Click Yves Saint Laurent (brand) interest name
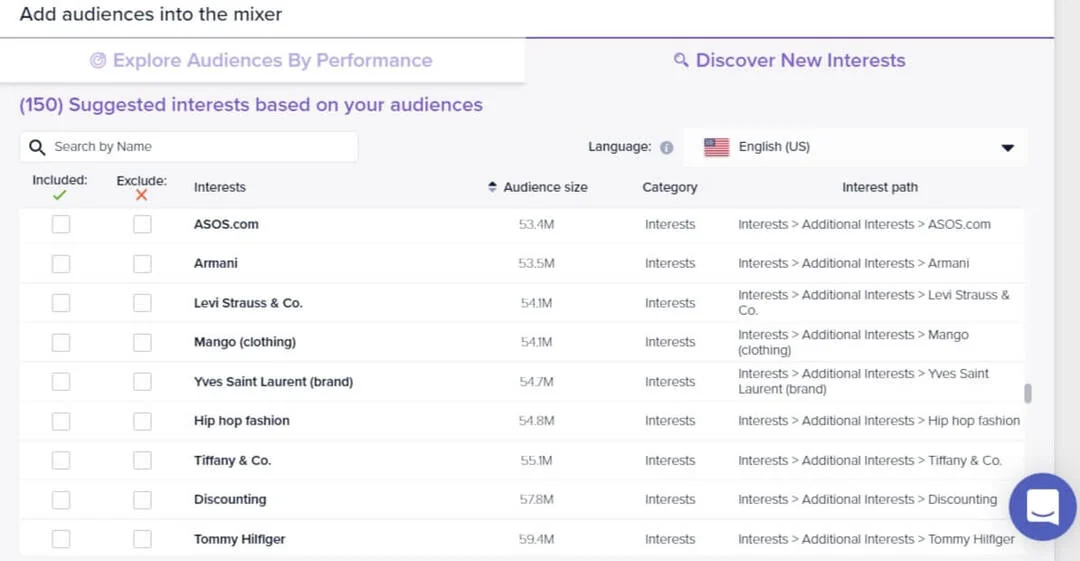The image size is (1080, 561). coord(273,381)
